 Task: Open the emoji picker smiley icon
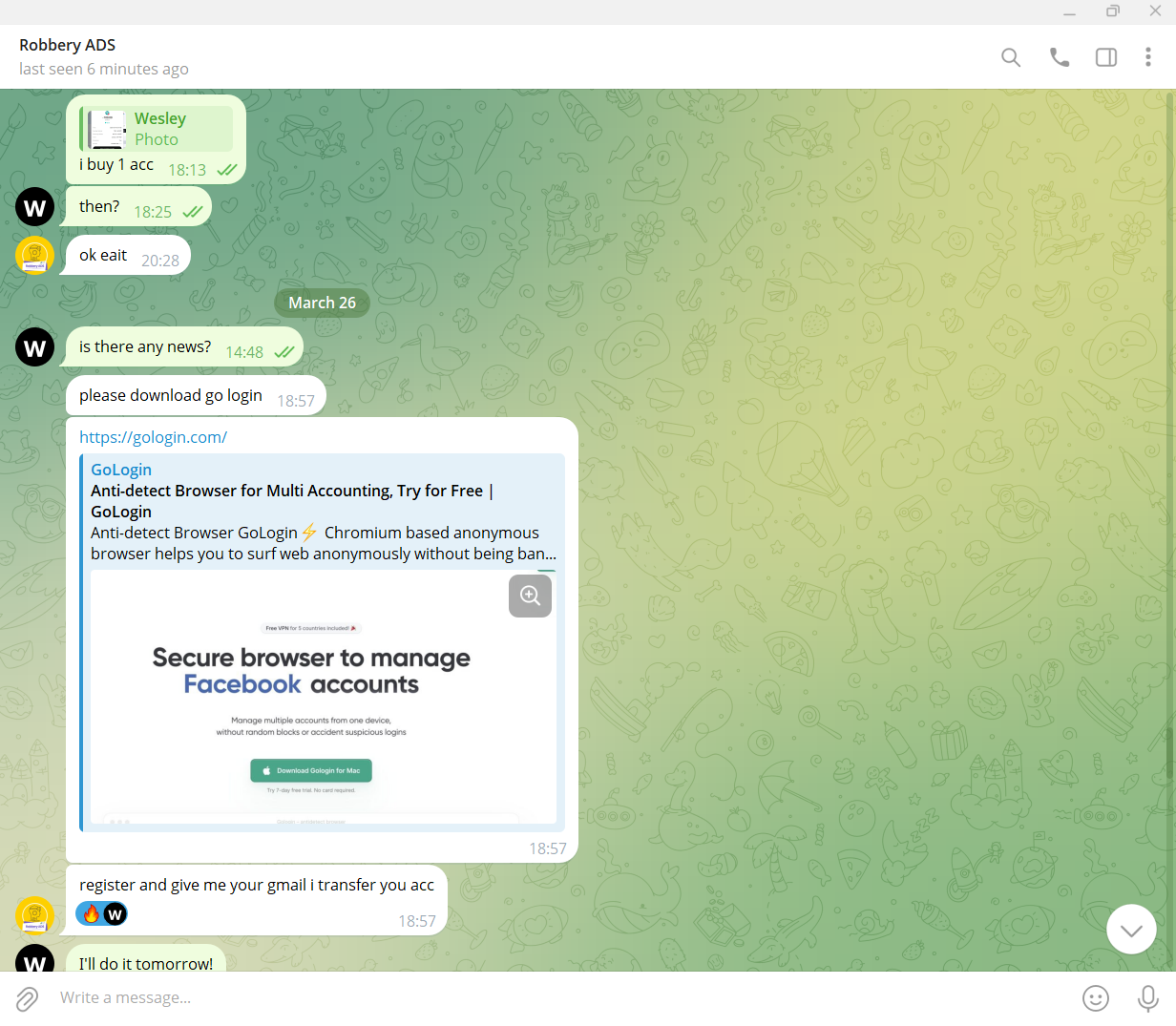pos(1096,998)
